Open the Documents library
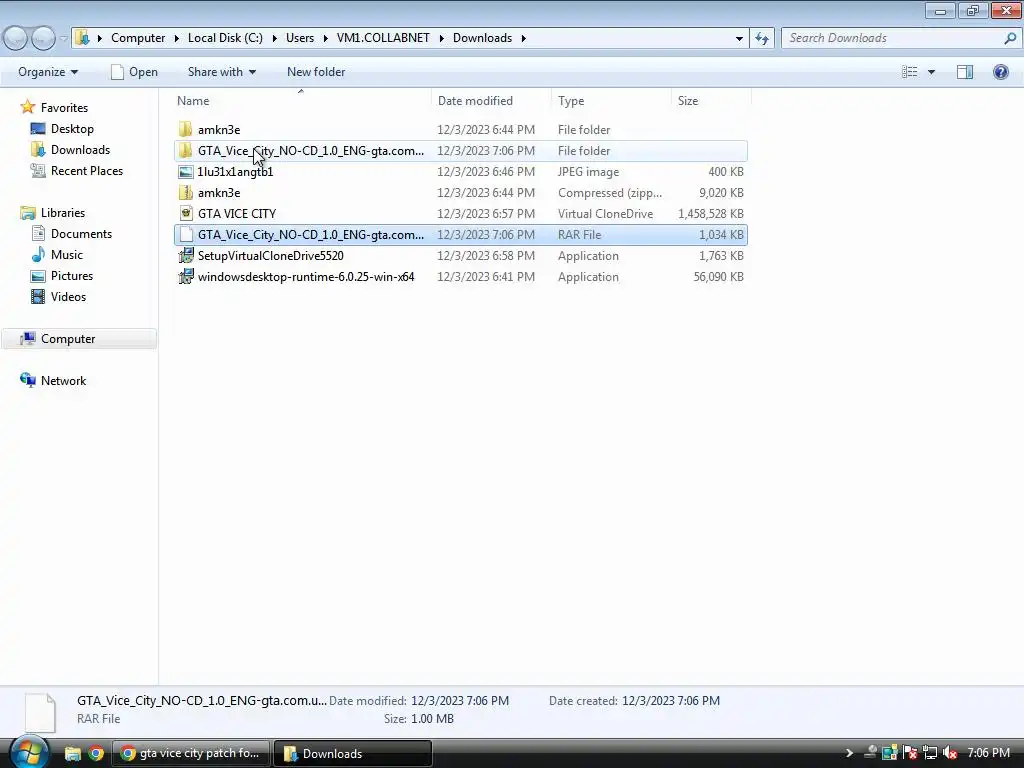Viewport: 1024px width, 768px height. (81, 233)
